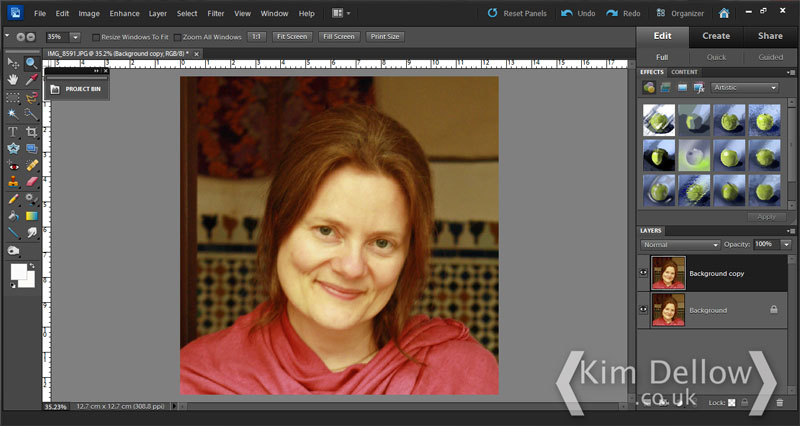Screen dimensions: 800x426
Task: Select the Magic Wand tool
Action: pos(13,114)
